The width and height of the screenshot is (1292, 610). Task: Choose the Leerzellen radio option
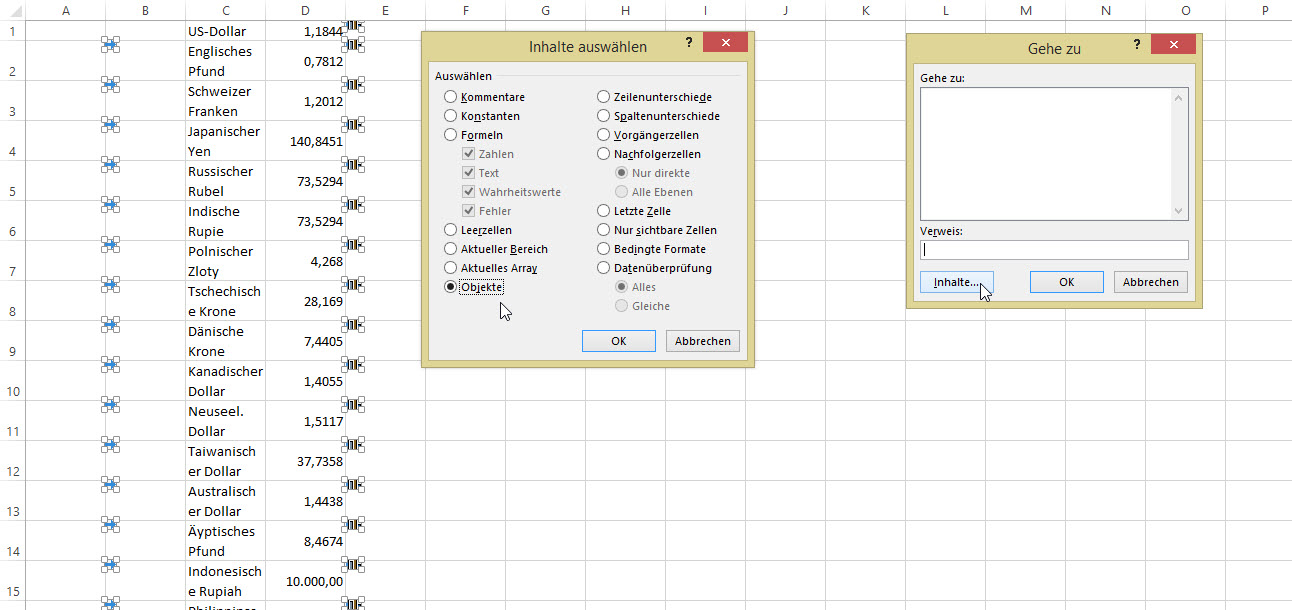pyautogui.click(x=451, y=230)
